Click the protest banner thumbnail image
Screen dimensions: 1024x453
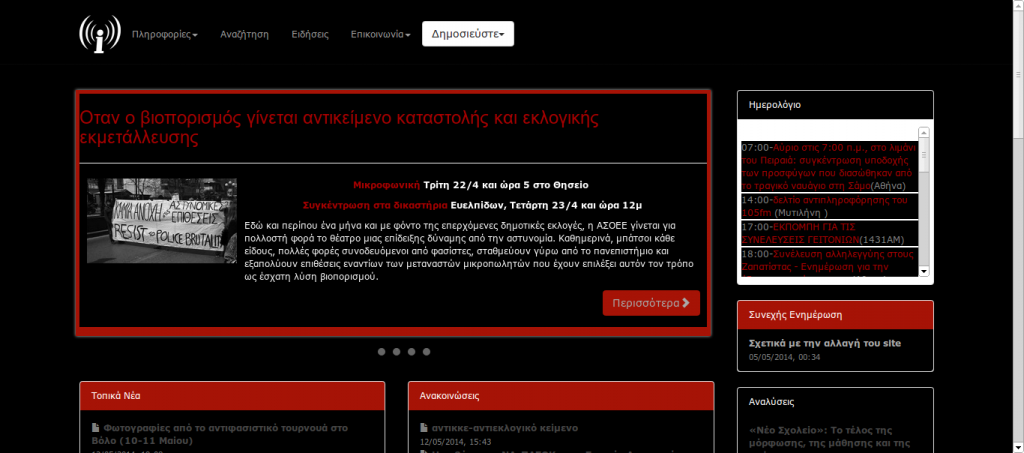pyautogui.click(x=162, y=221)
